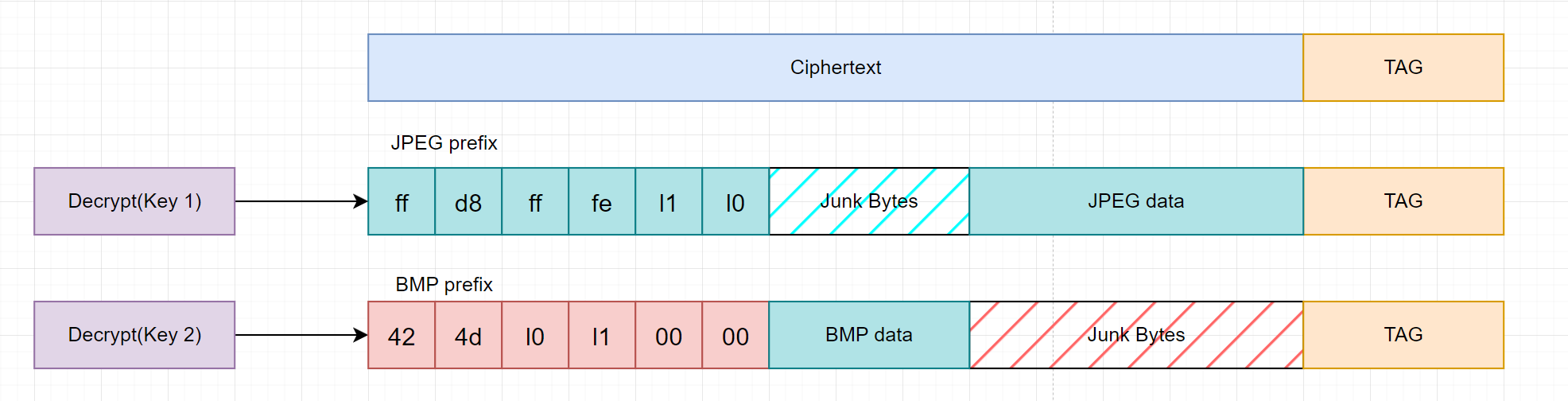Click the arrow leaving Decrypt(Key 1)
This screenshot has height=401, width=1568.
coord(301,201)
